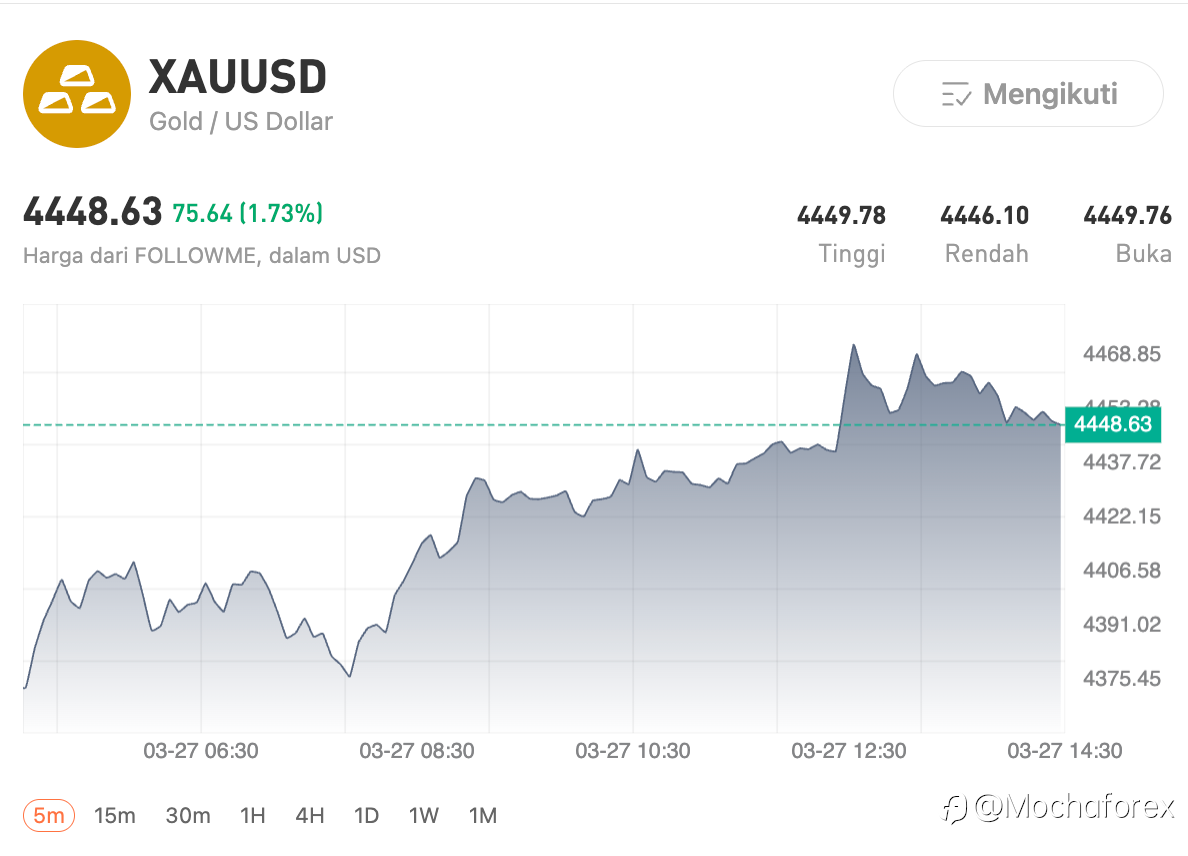Viewport: 1188px width, 856px height.
Task: Click the 03-27 10:30 time axis label
Action: [633, 751]
